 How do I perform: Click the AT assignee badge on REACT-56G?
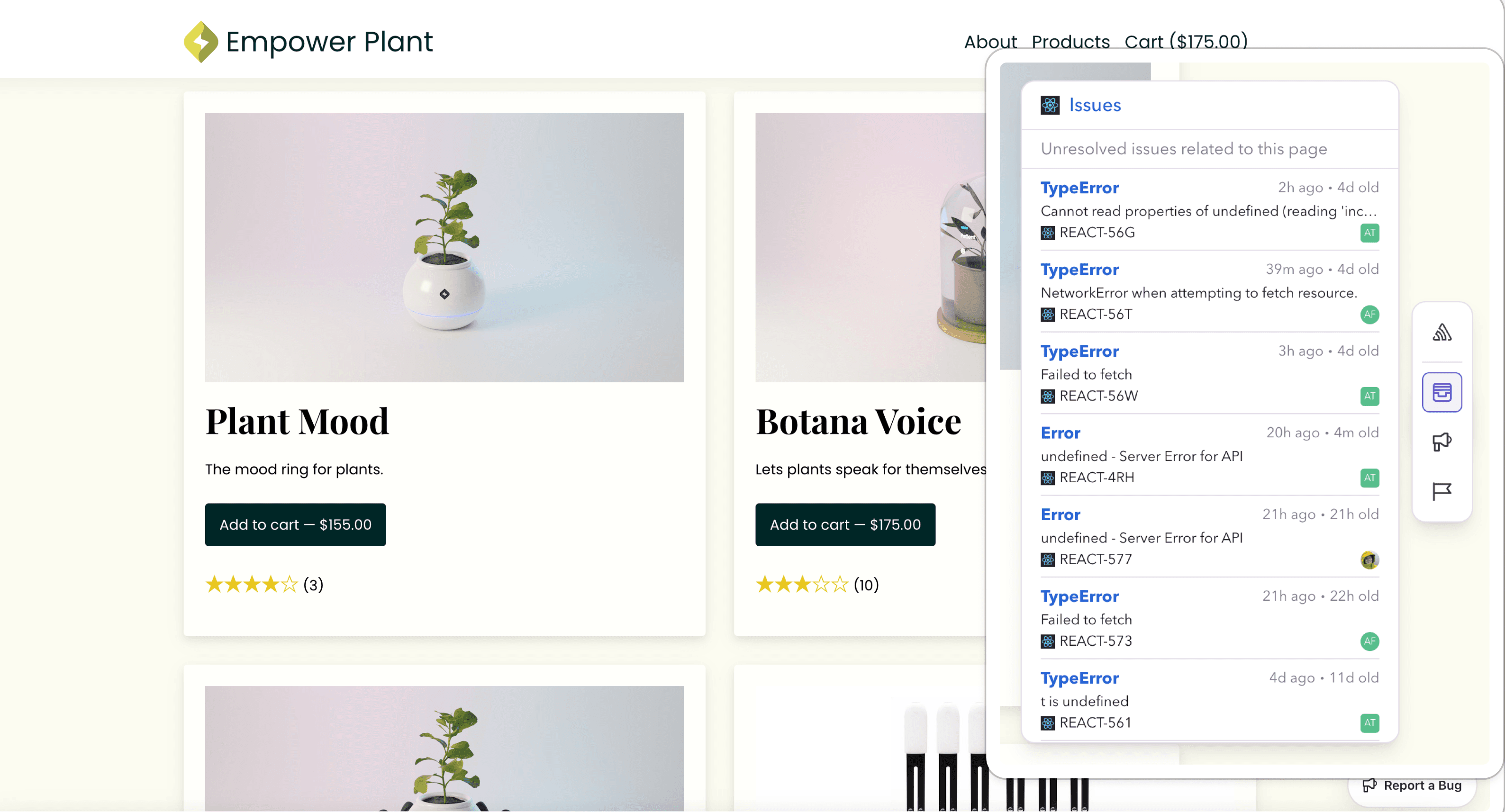point(1369,233)
